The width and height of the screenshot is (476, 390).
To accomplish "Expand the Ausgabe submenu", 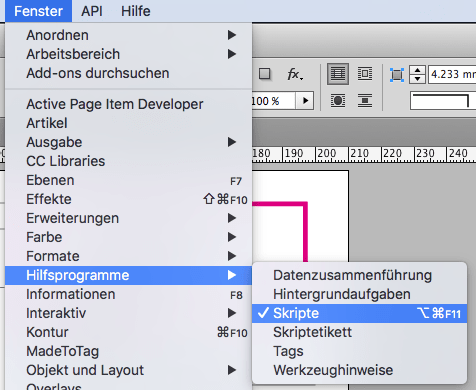I will pyautogui.click(x=129, y=142).
